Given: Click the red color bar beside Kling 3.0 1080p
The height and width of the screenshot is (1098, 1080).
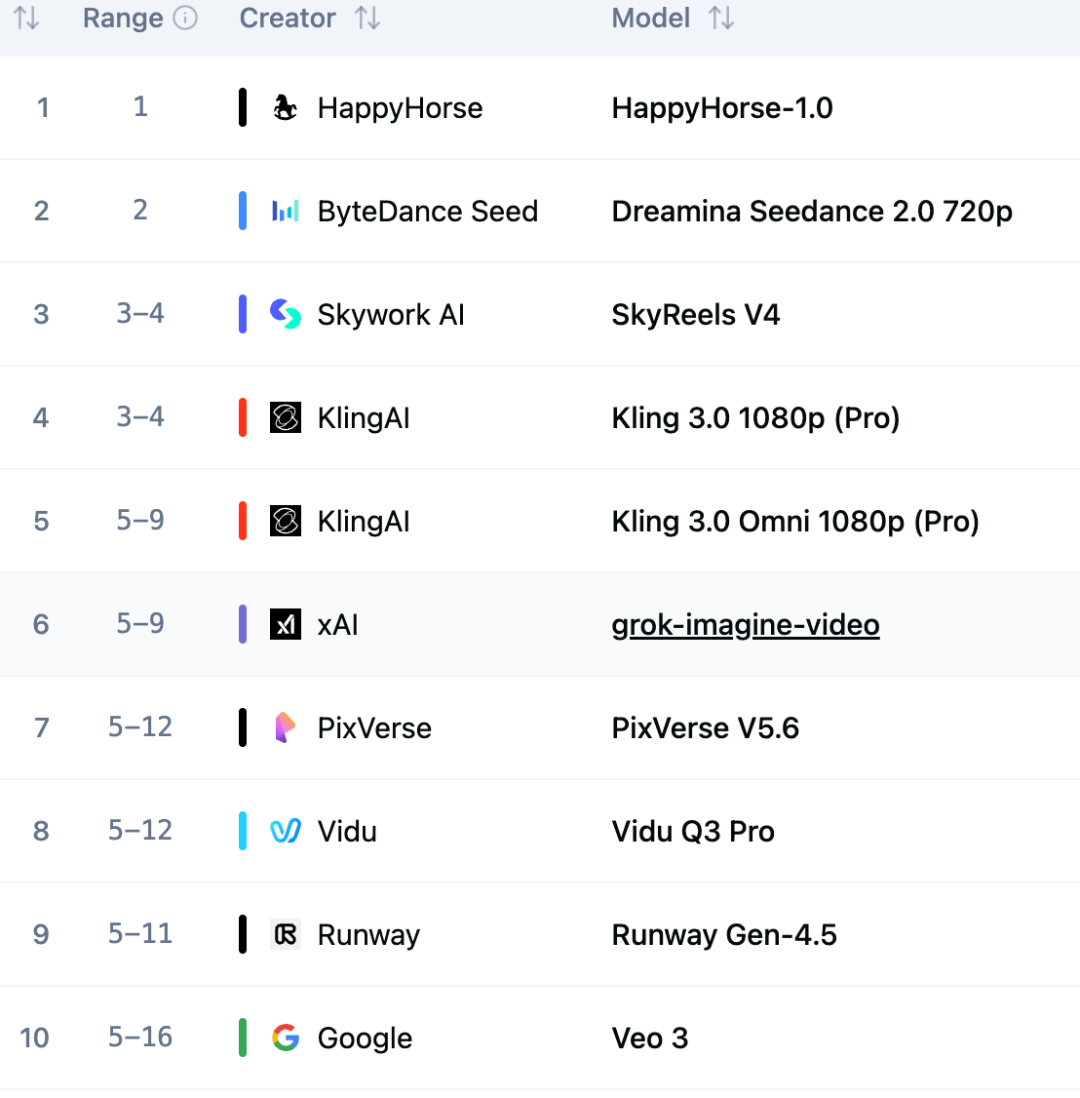Looking at the screenshot, I should pos(243,418).
